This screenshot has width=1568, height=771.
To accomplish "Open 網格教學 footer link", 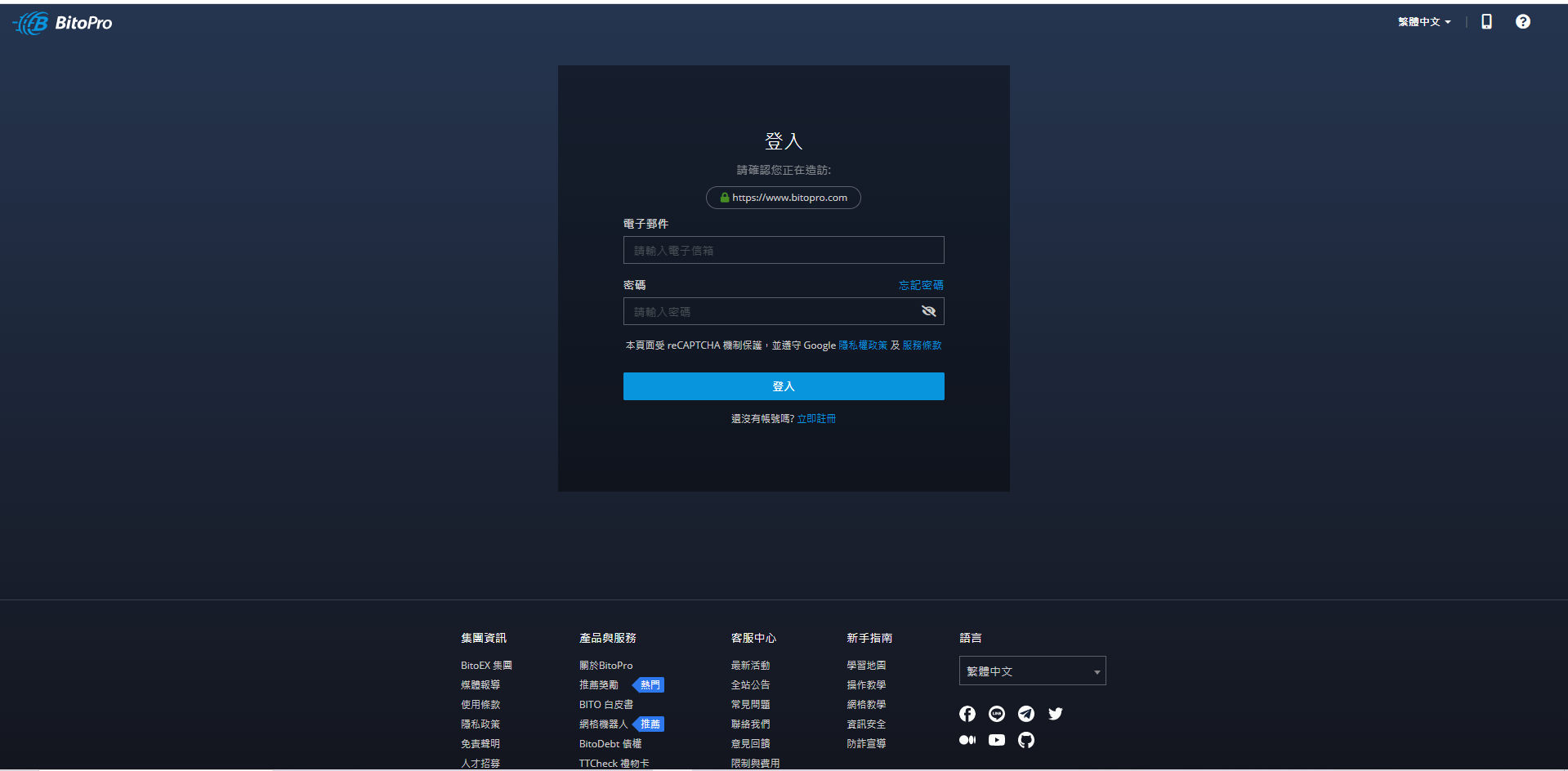I will tap(867, 705).
